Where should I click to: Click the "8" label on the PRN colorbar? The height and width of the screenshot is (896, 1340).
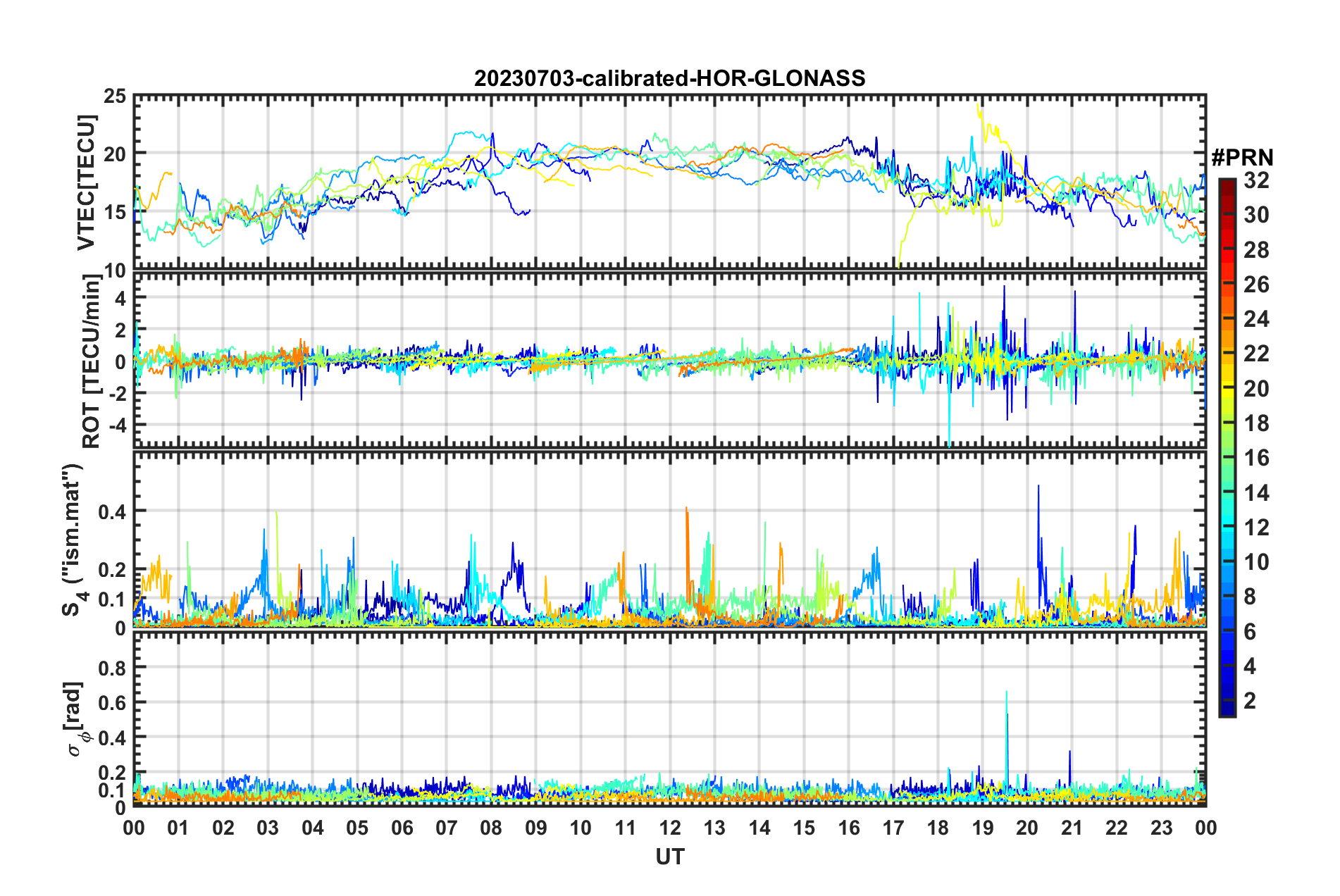[1250, 597]
